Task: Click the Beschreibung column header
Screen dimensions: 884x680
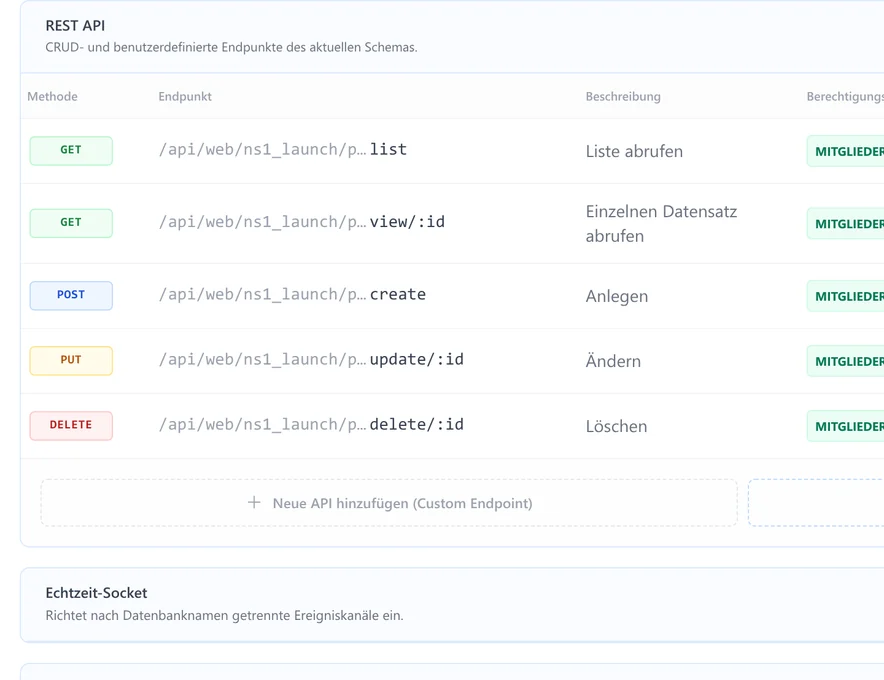Action: point(623,96)
